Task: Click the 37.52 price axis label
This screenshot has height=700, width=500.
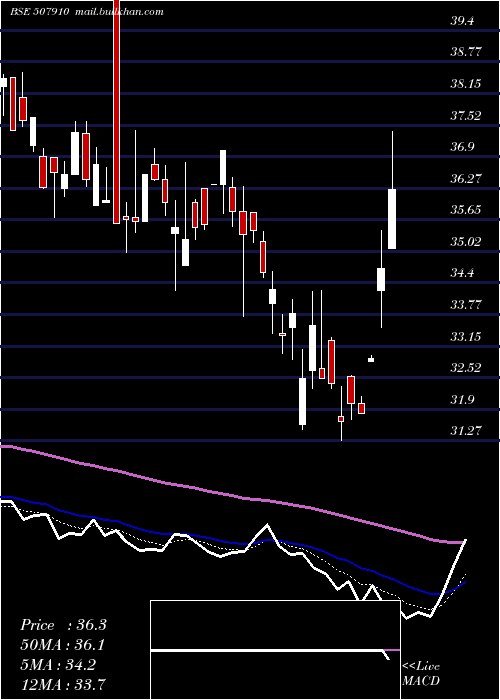Action: 466,115
